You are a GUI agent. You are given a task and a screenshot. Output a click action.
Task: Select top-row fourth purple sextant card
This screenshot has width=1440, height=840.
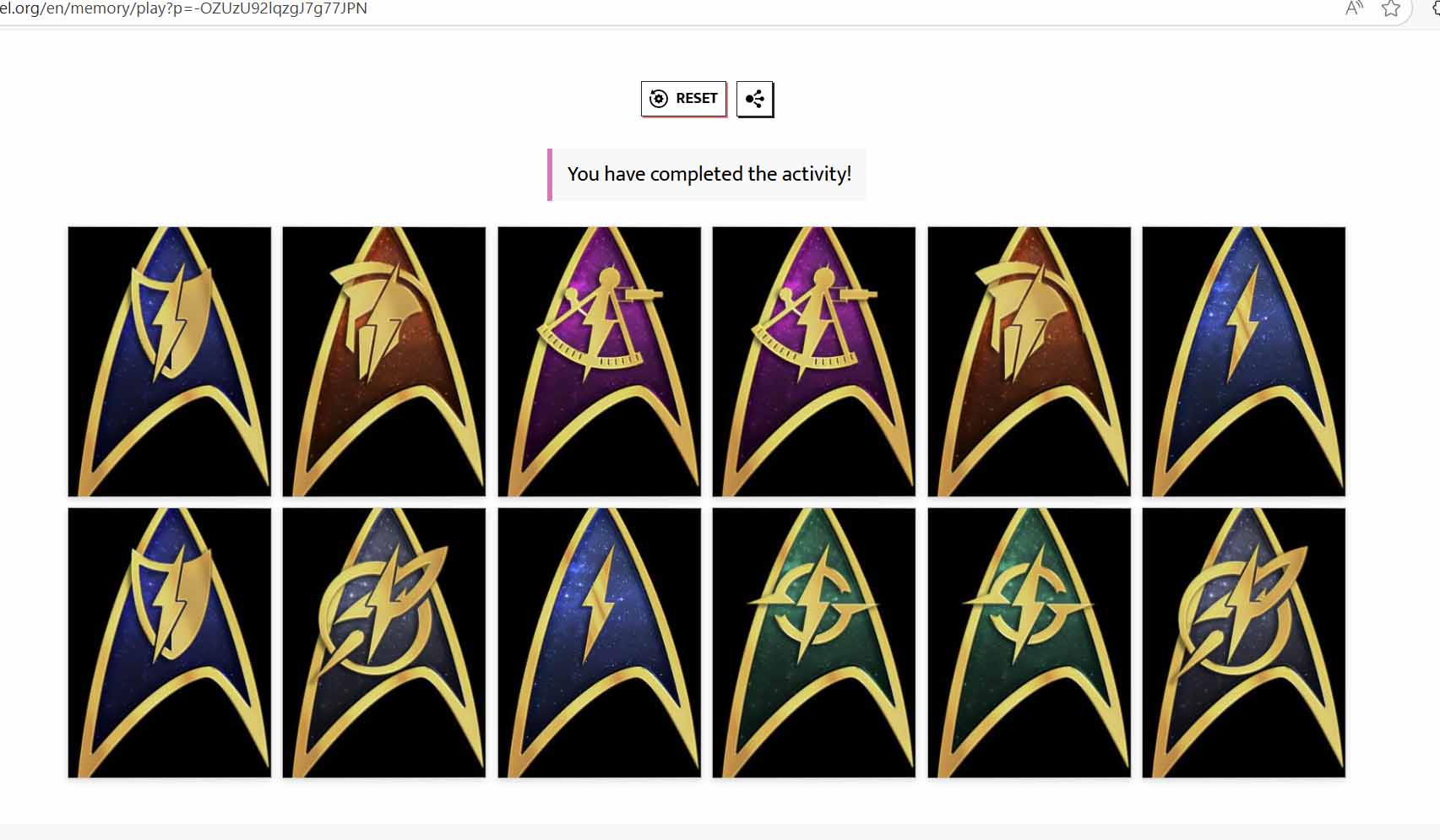coord(814,361)
